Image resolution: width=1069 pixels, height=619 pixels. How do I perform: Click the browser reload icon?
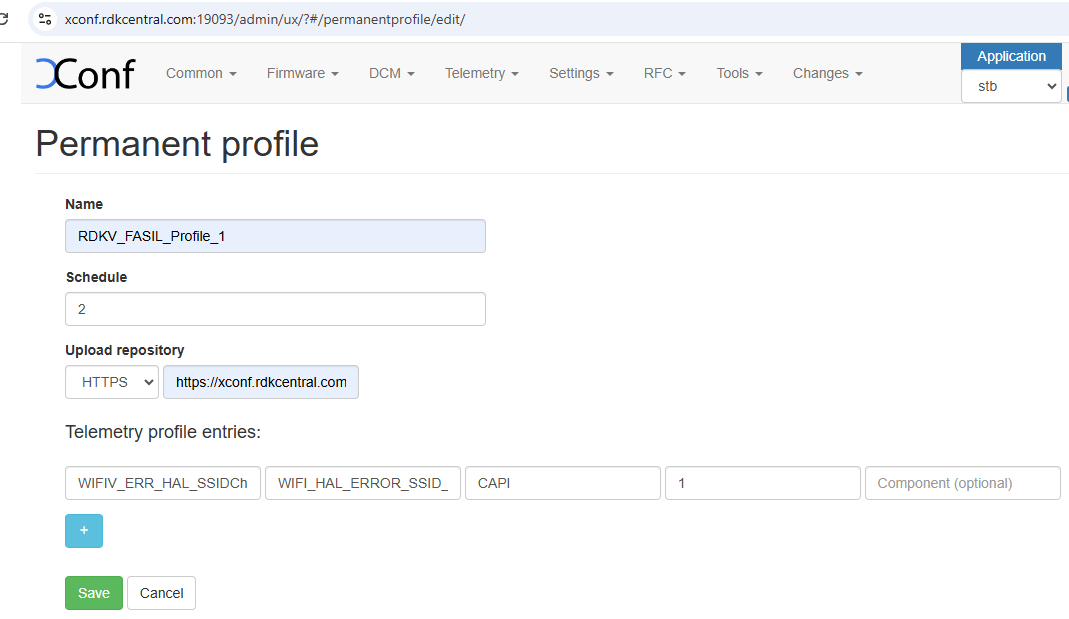4,19
